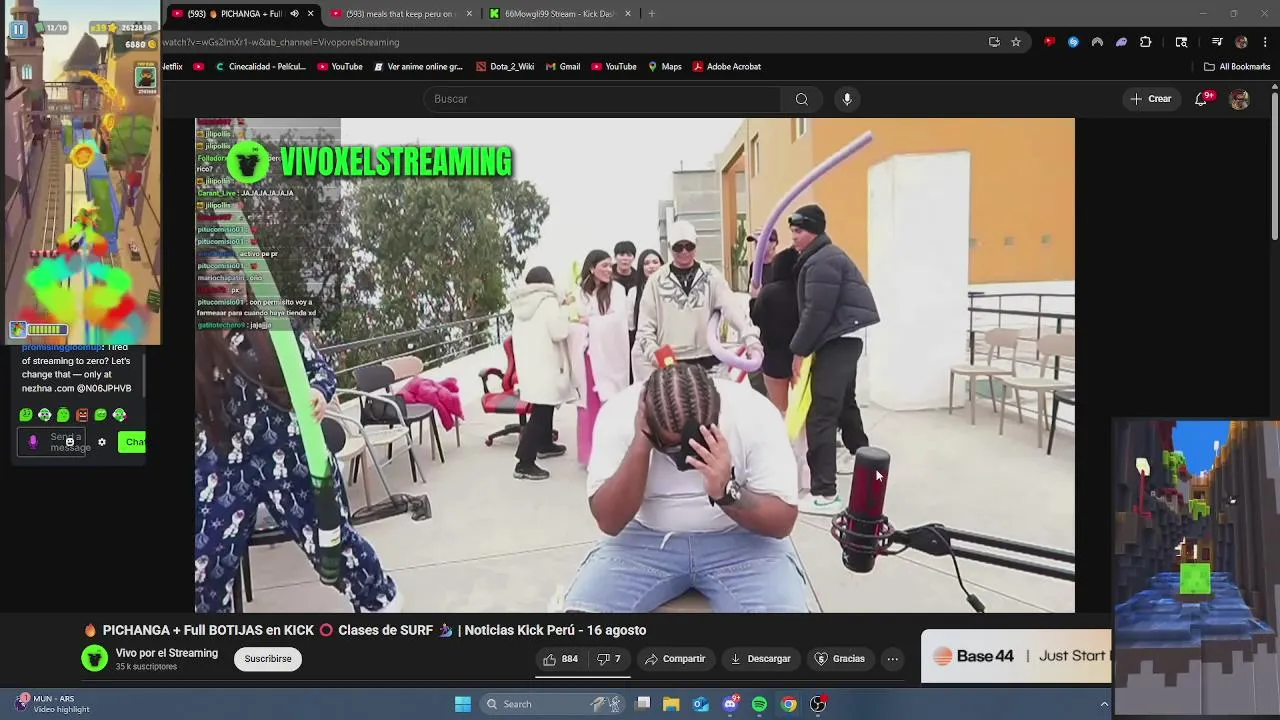Open Discord from the taskbar
Screen dimensions: 1280x720
(730, 704)
